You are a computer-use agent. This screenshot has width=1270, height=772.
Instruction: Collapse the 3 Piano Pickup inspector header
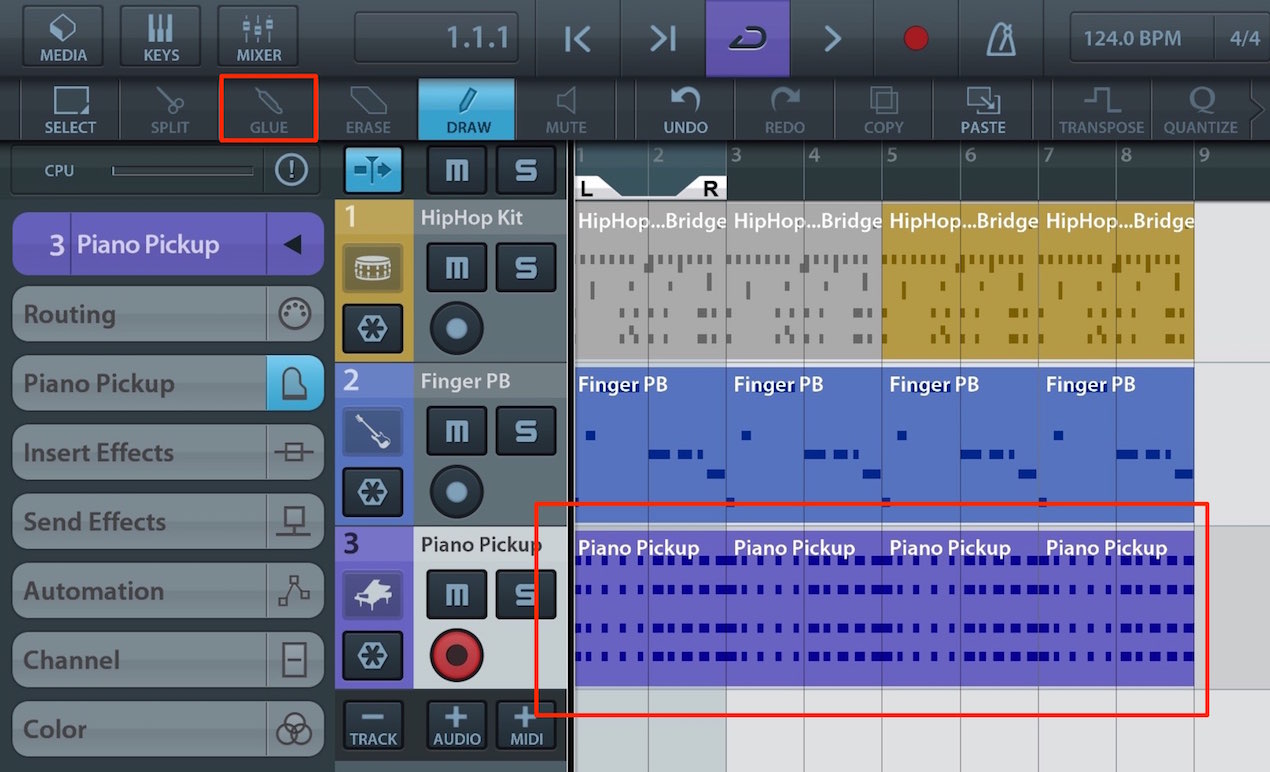click(294, 244)
